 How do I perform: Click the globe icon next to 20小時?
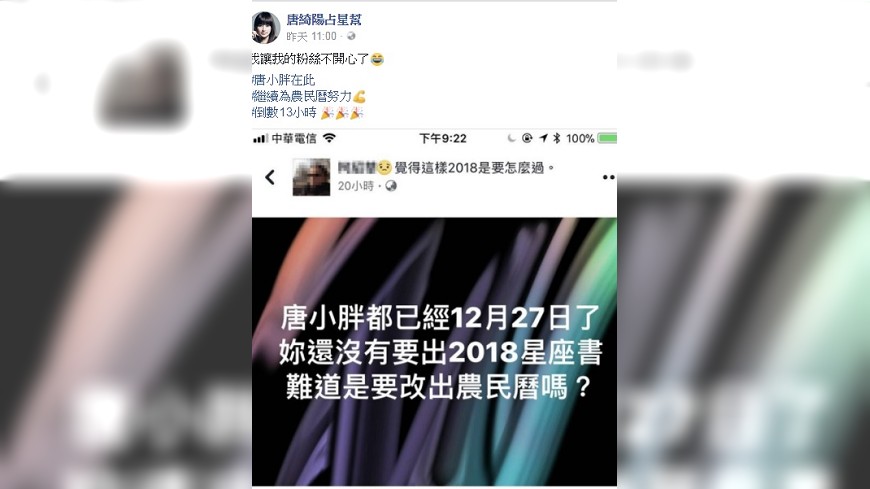(391, 186)
